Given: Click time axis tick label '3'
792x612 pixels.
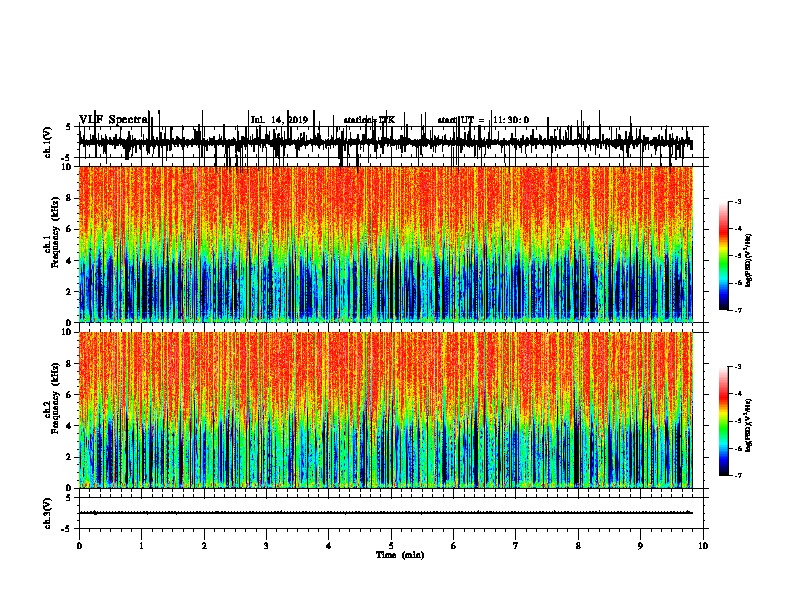Looking at the screenshot, I should coord(266,546).
